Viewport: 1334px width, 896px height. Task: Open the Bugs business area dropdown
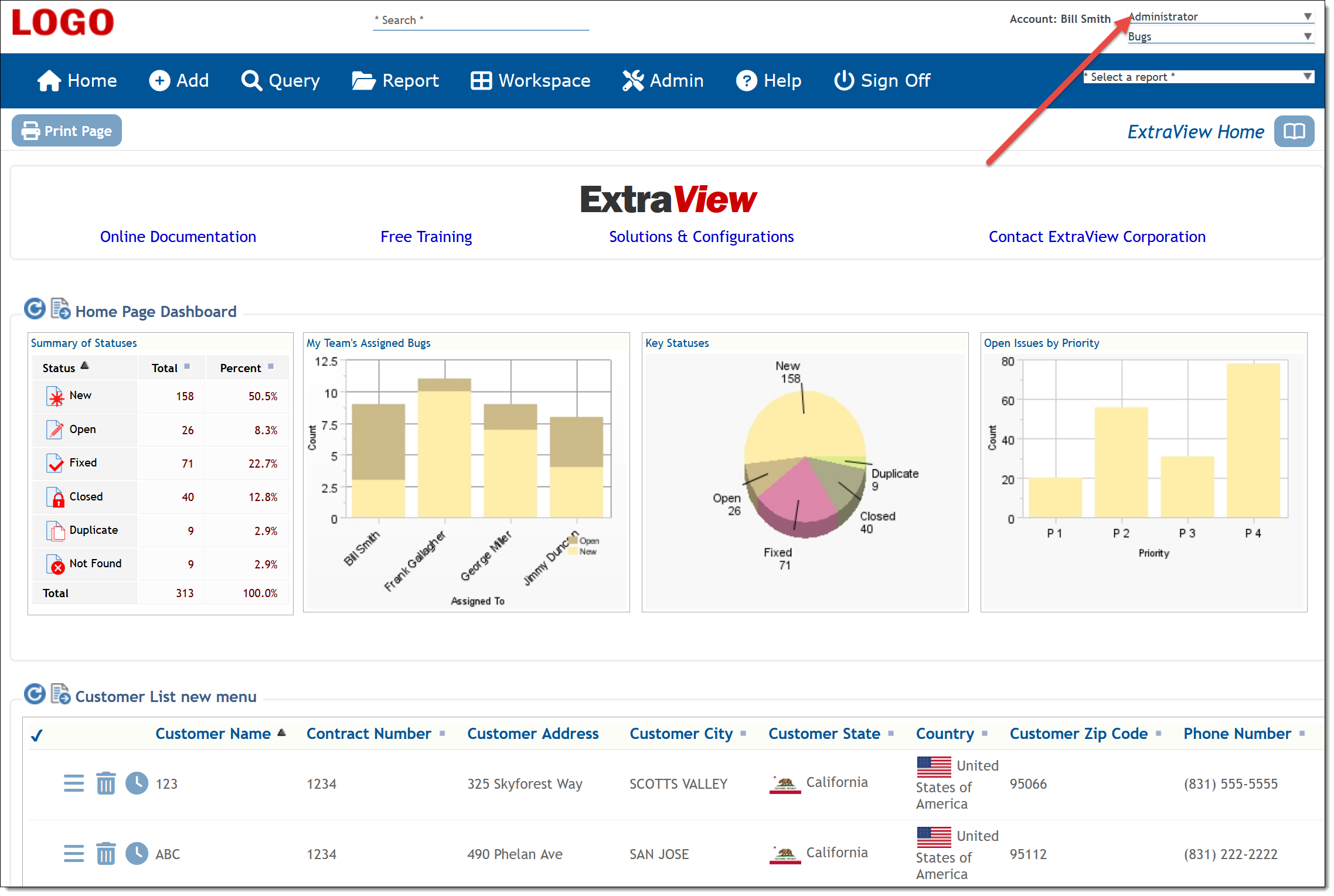coord(1220,36)
